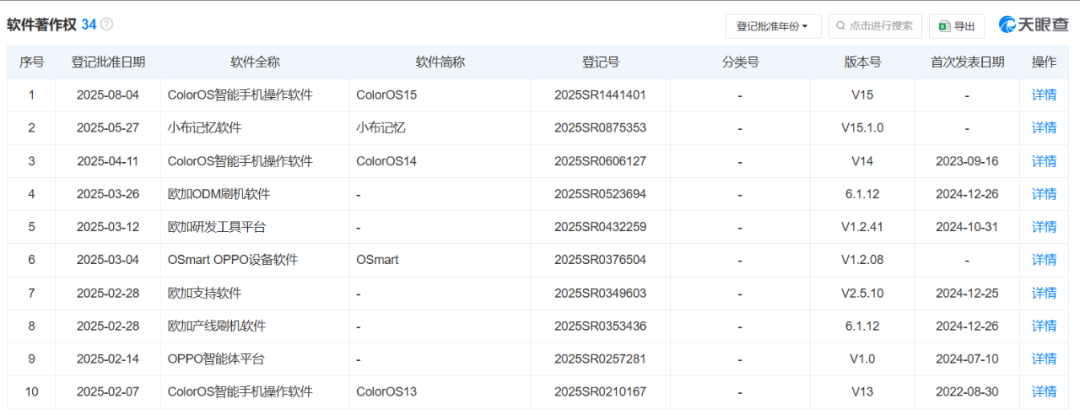This screenshot has width=1080, height=415.
Task: Click the 首次发表日期 column header
Action: pyautogui.click(x=967, y=62)
